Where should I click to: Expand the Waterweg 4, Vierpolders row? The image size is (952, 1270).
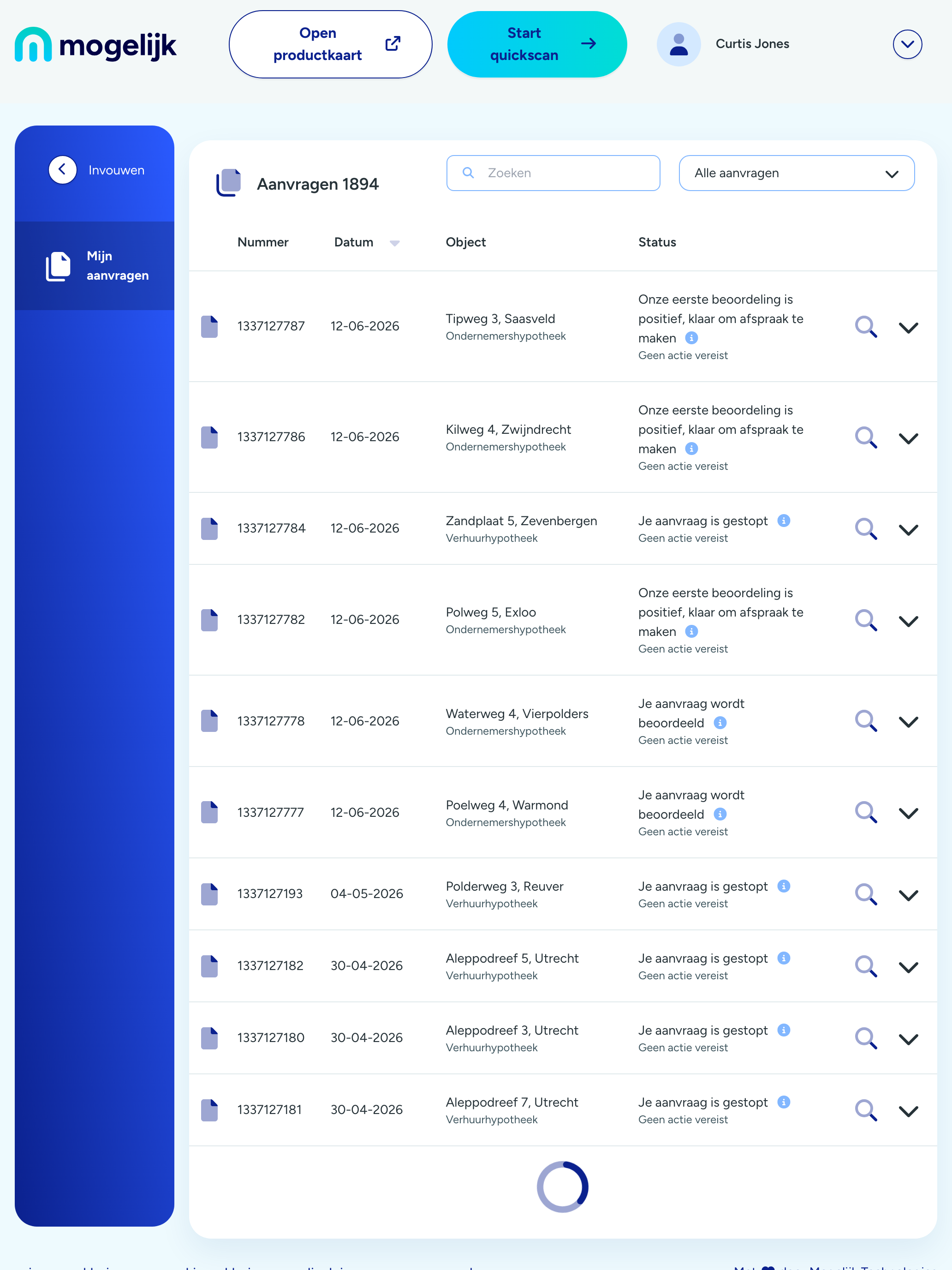908,722
